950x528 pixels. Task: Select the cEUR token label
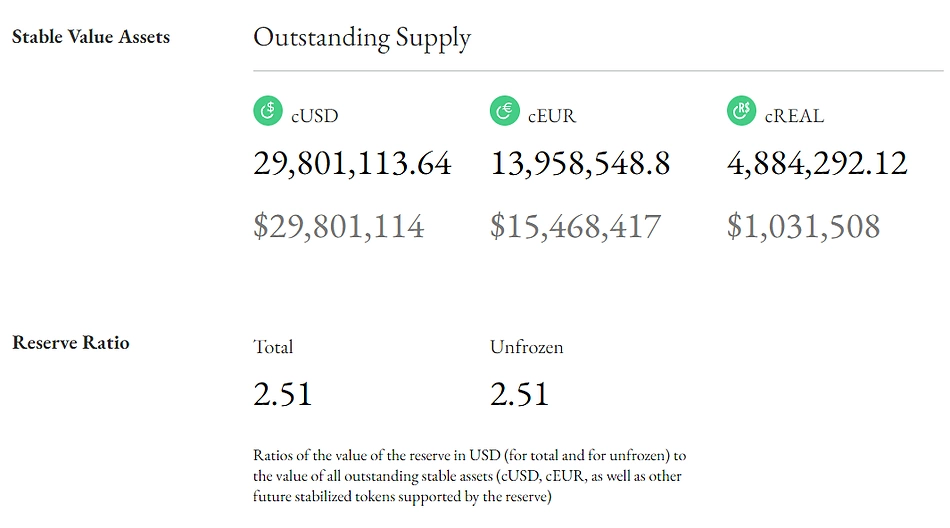click(x=551, y=115)
